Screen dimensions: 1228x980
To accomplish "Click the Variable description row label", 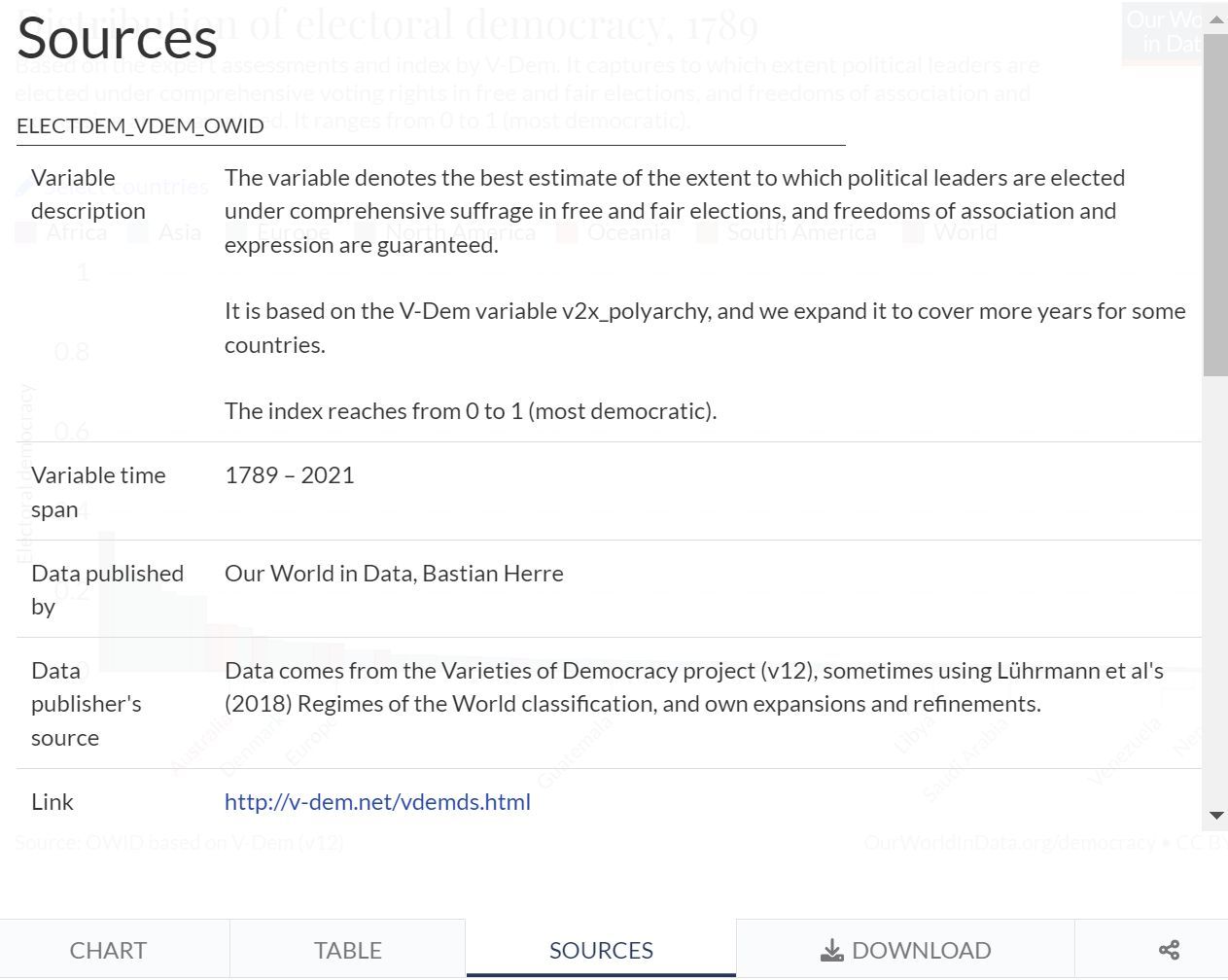I will (x=88, y=194).
